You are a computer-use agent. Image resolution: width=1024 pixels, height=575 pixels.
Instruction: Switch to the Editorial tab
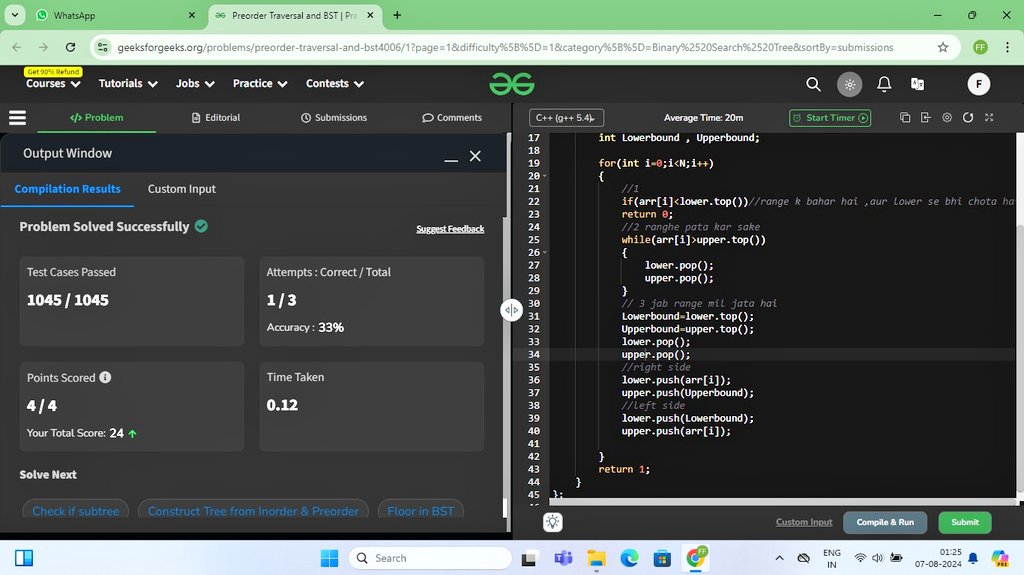tap(216, 118)
